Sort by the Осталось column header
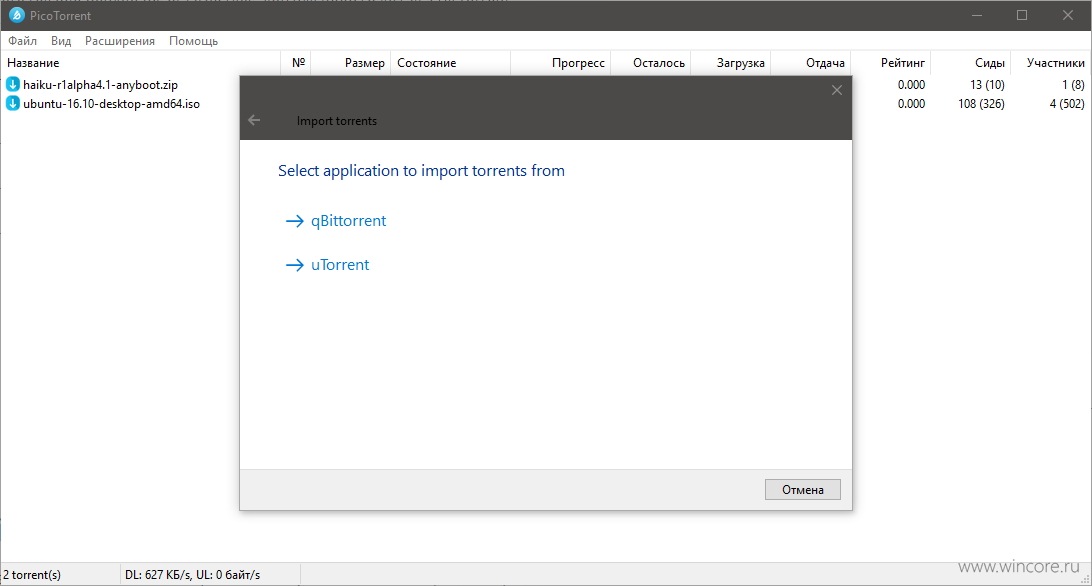Viewport: 1092px width, 586px height. 650,63
